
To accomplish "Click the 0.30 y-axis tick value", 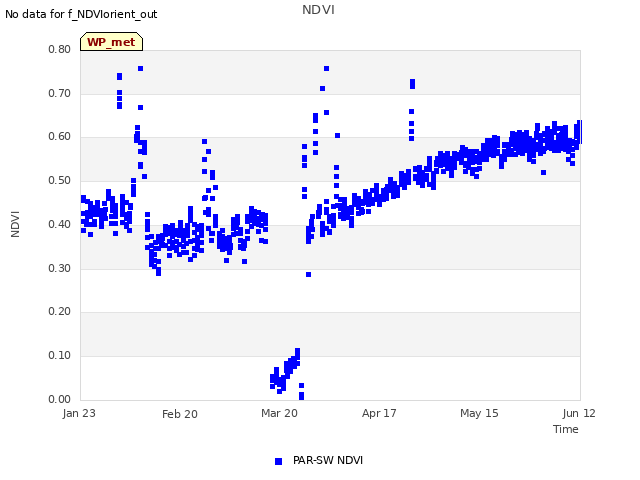I will point(60,268).
